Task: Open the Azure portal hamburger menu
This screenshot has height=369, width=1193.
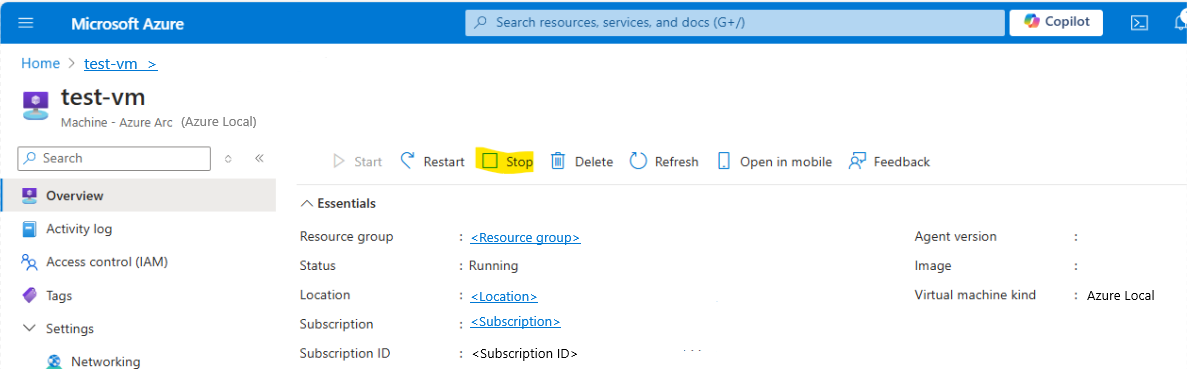Action: click(26, 23)
